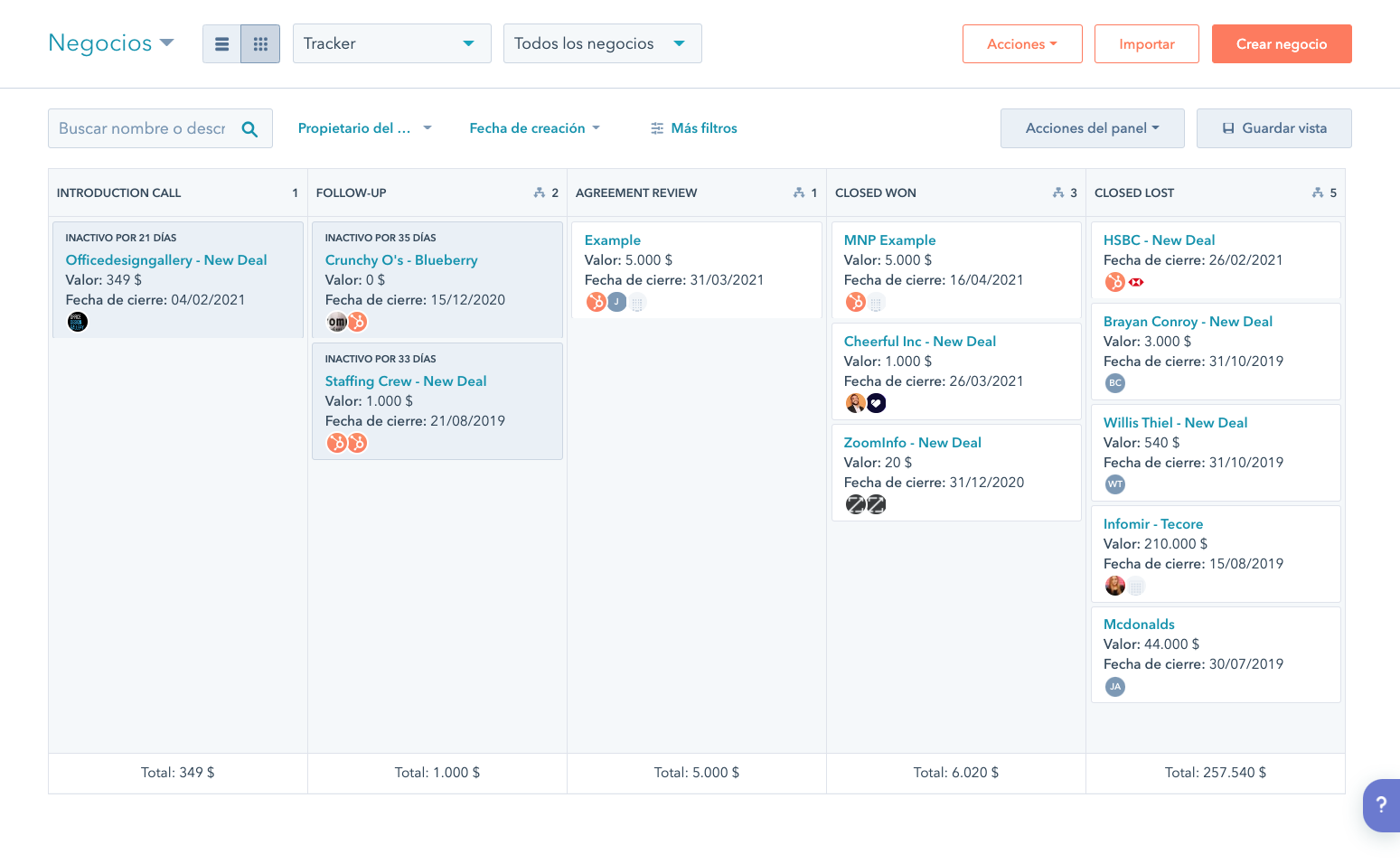Click Guardar vista save icon

[x=1228, y=128]
